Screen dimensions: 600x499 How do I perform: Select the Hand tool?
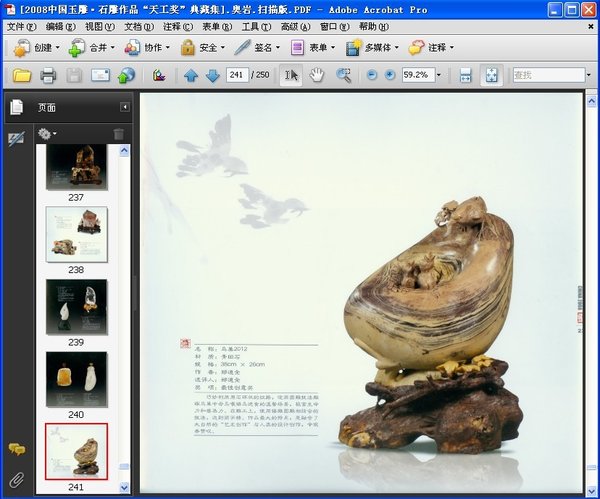pos(317,75)
